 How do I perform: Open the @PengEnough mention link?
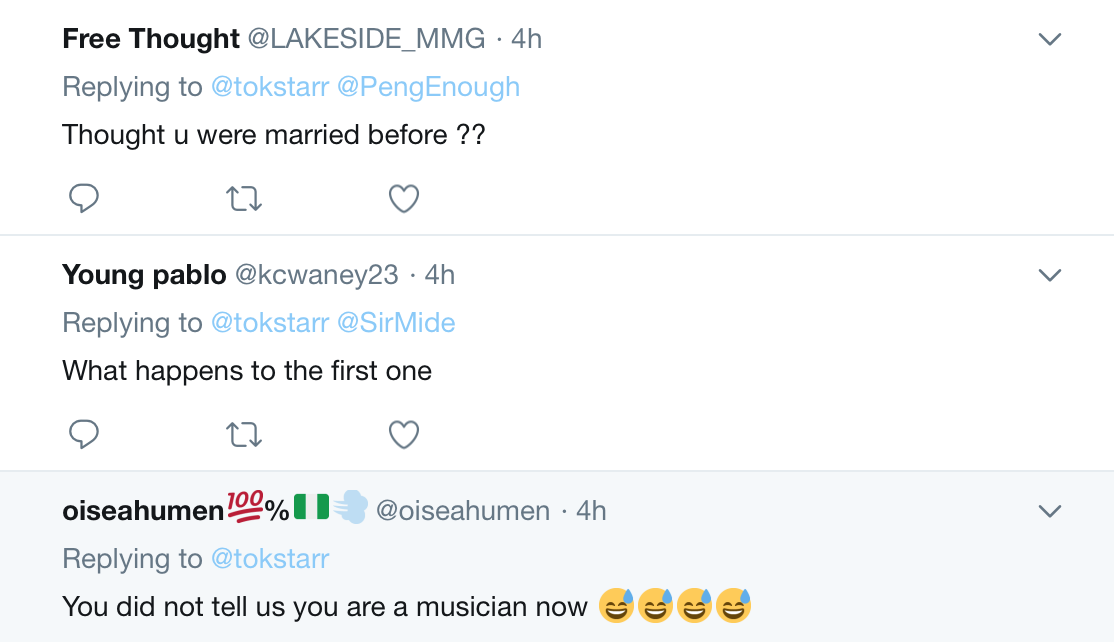tap(428, 87)
